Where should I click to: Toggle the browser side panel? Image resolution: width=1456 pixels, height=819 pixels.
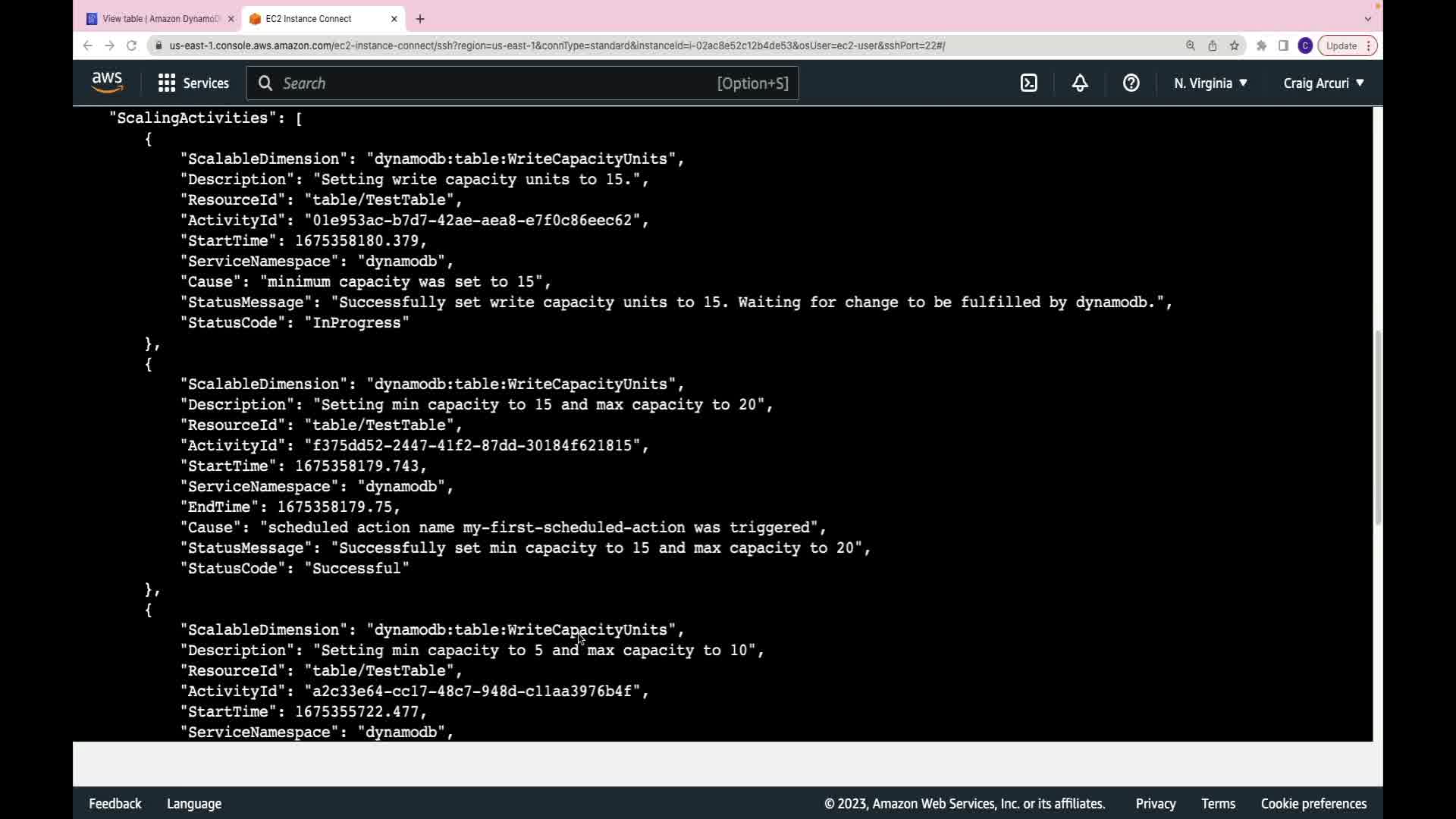[x=1283, y=45]
